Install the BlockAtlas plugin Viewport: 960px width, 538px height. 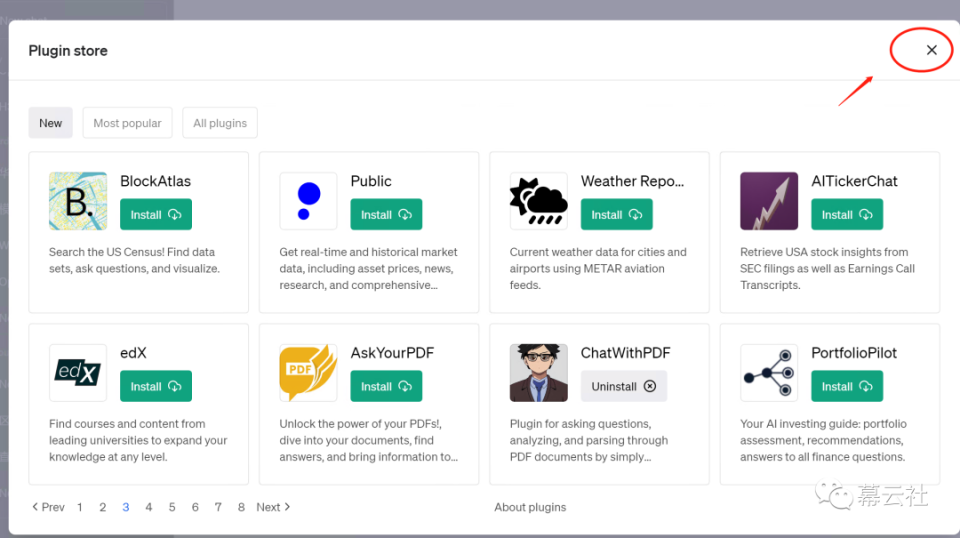coord(156,215)
